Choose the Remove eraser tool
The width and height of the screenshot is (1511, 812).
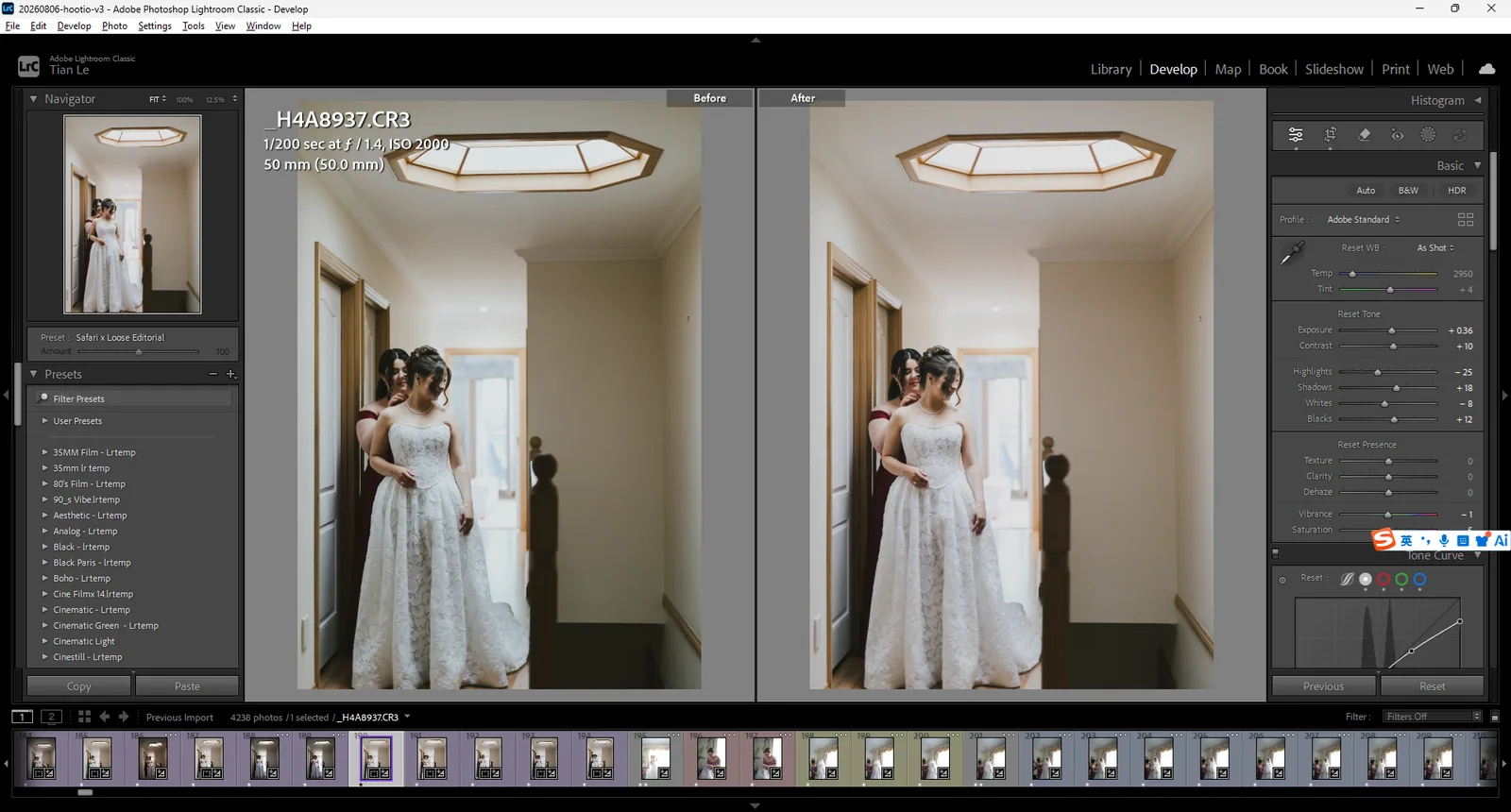point(1364,135)
